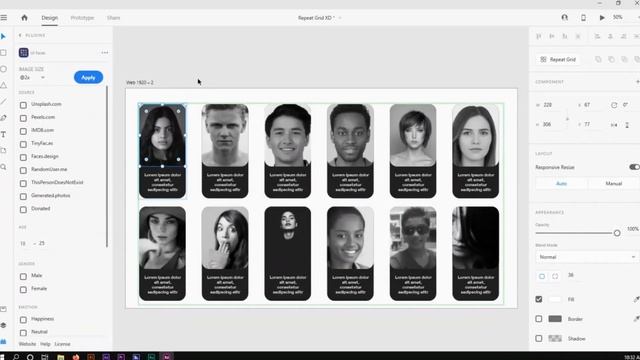Pick Border color with eyedropper
This screenshot has height=360, width=640.
[x=636, y=319]
